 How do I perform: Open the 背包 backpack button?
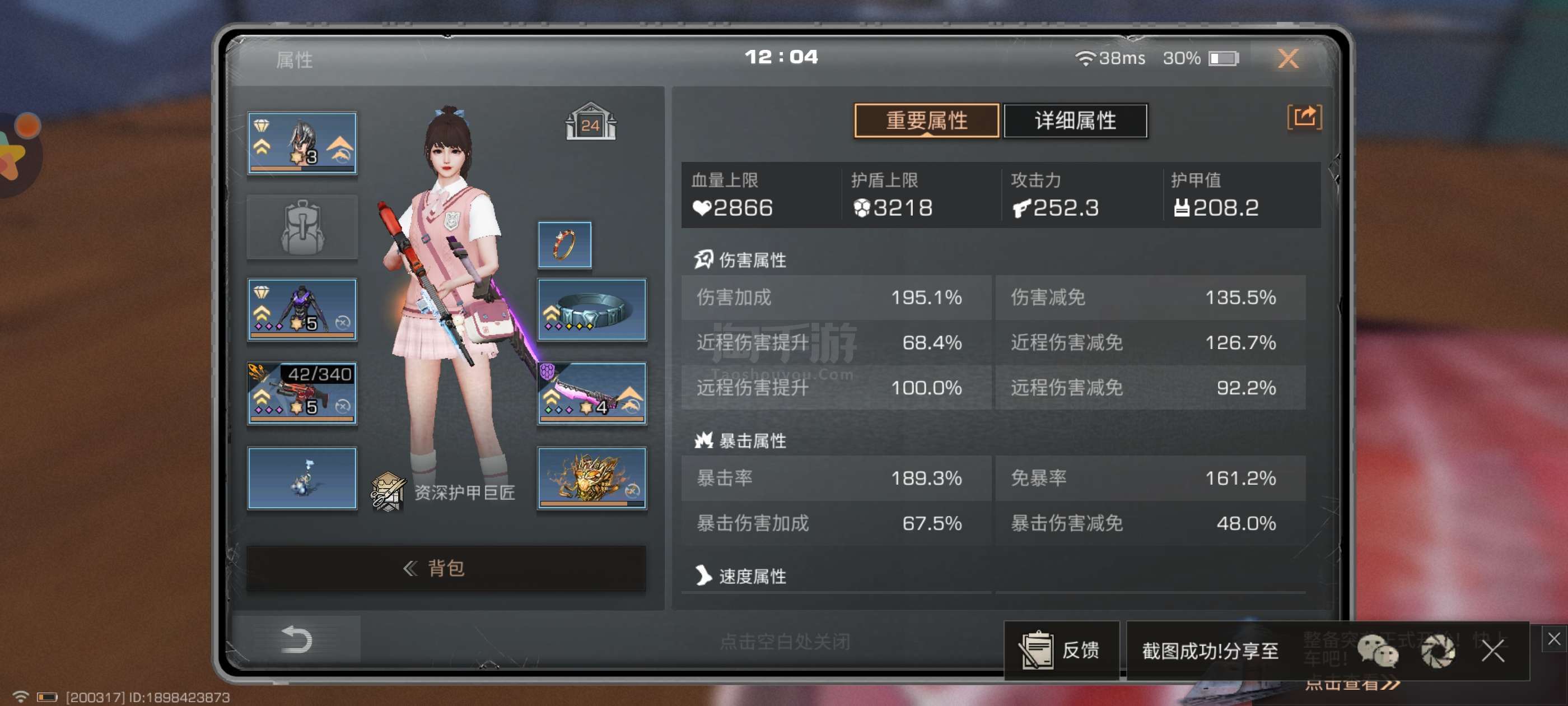[x=446, y=568]
